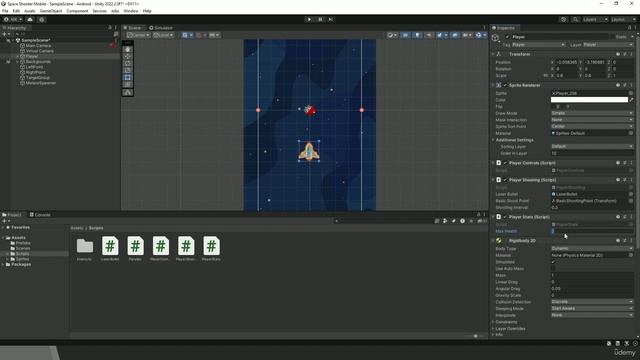
Task: Click the Sprite Color swatch
Action: (x=589, y=100)
